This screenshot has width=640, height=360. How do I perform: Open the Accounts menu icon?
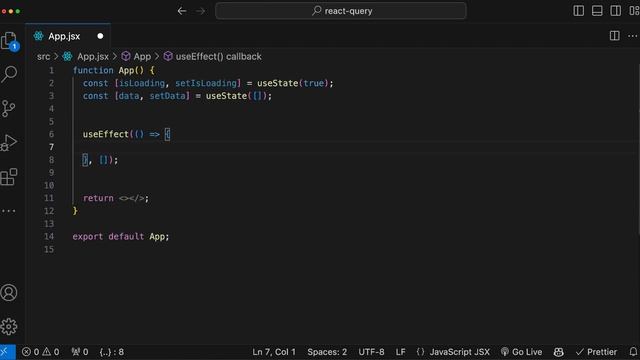[x=9, y=293]
